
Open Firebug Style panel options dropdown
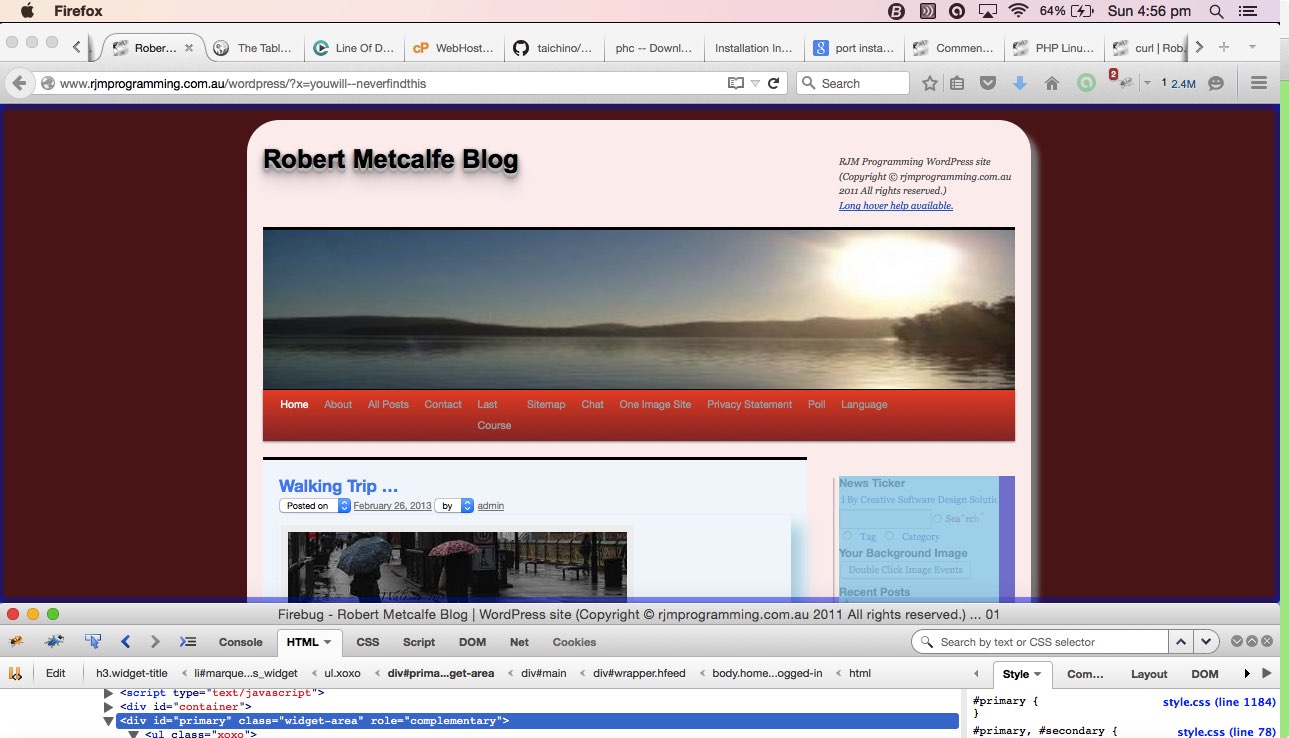(x=1038, y=674)
